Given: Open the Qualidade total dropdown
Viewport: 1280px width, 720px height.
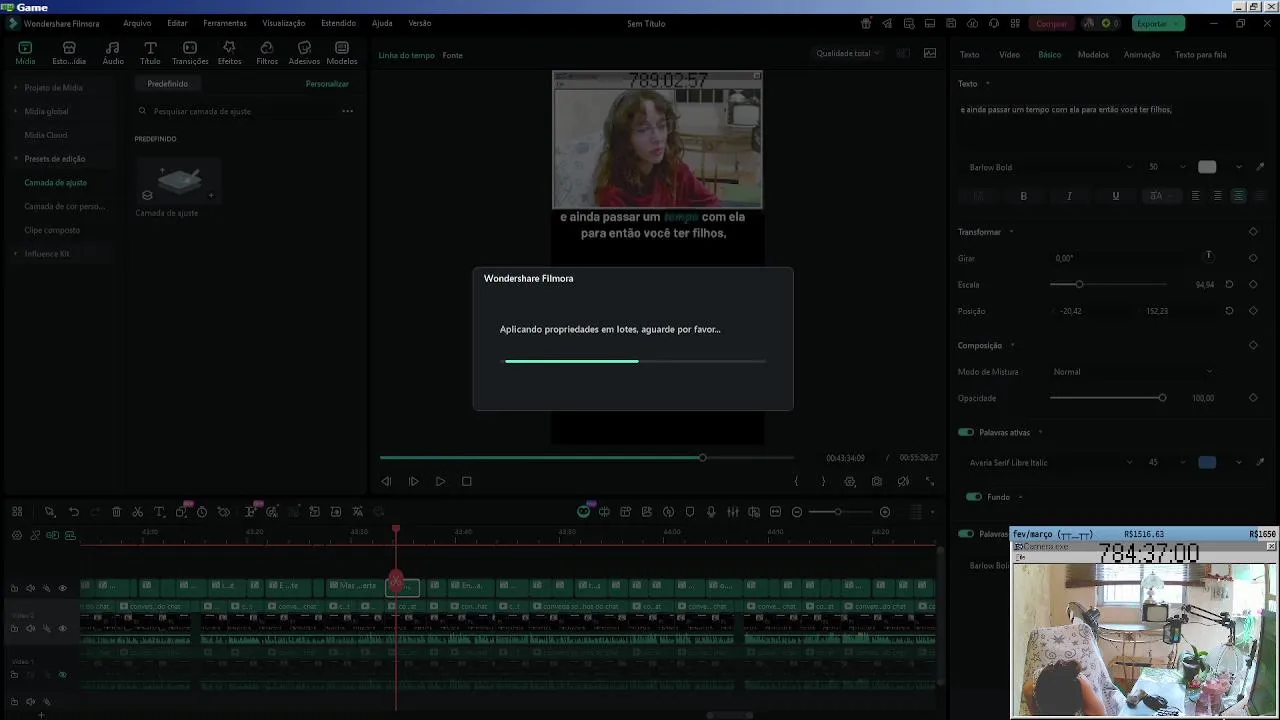Looking at the screenshot, I should click(848, 54).
